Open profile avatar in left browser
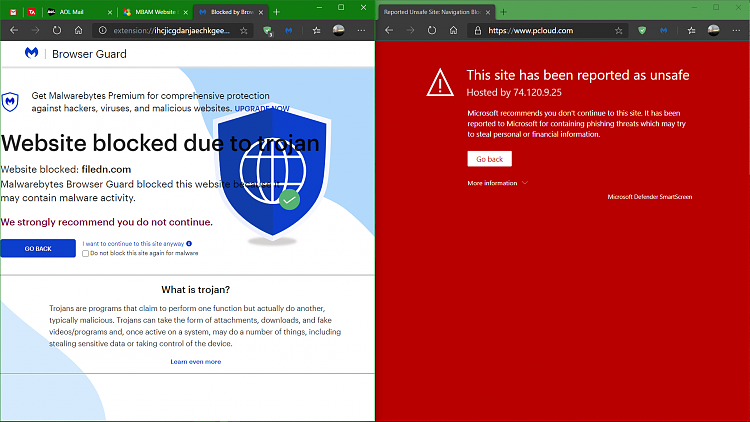Image resolution: width=750 pixels, height=422 pixels. click(x=339, y=30)
